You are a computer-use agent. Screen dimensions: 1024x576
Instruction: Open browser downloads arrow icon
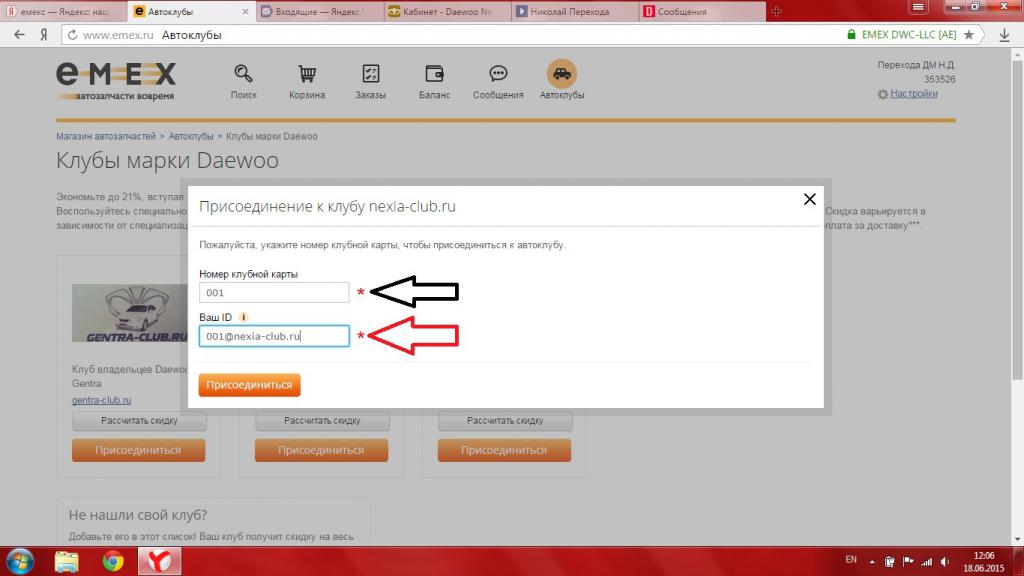coord(1004,35)
